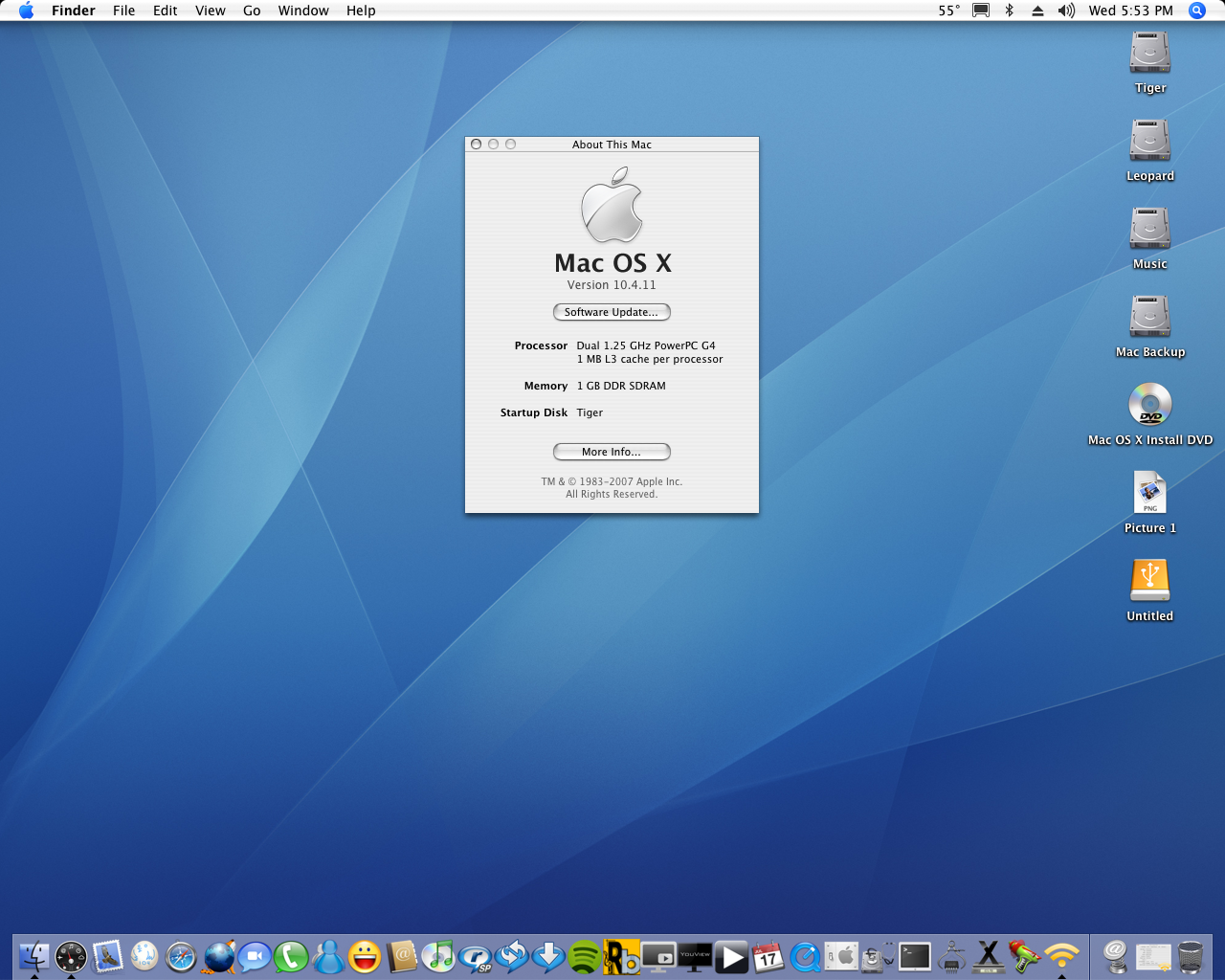Open the Go menu
Image resolution: width=1225 pixels, height=980 pixels.
[x=252, y=11]
